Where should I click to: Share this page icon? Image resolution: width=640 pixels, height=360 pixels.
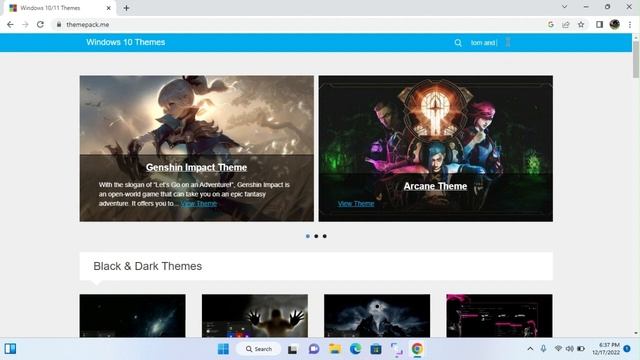click(x=566, y=24)
